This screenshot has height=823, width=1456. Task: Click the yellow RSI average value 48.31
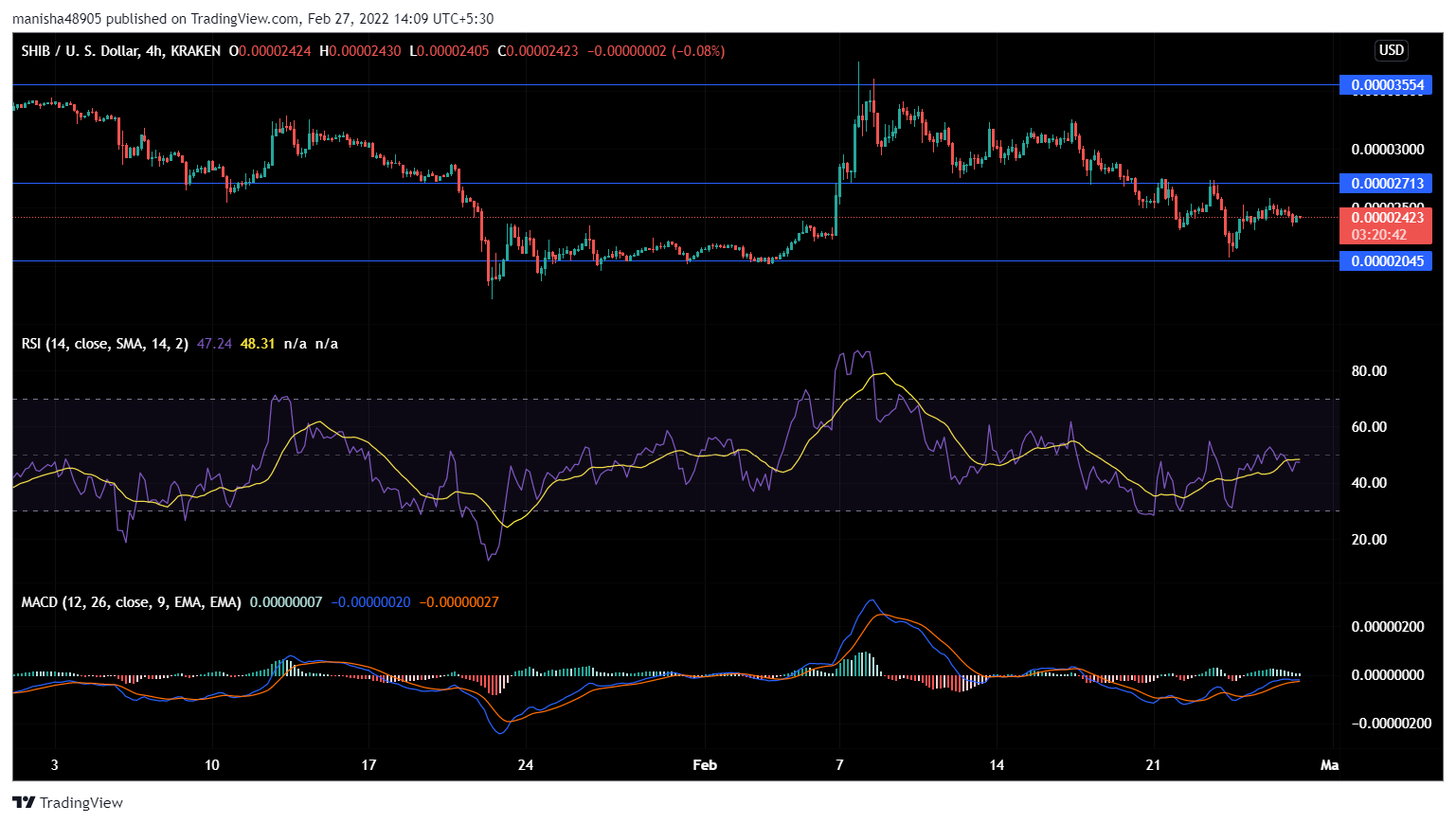(258, 344)
